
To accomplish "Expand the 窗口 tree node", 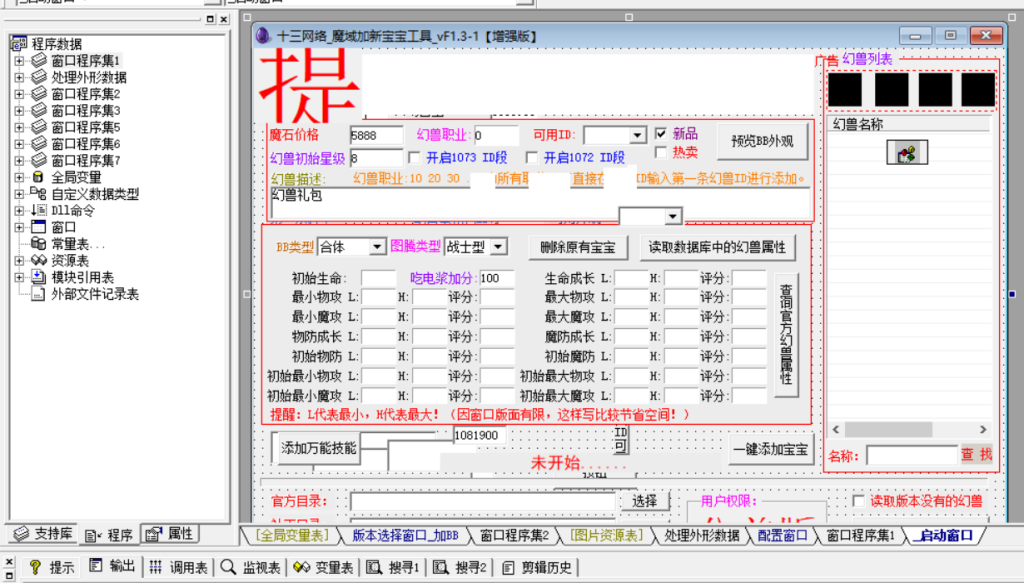I will (19, 227).
